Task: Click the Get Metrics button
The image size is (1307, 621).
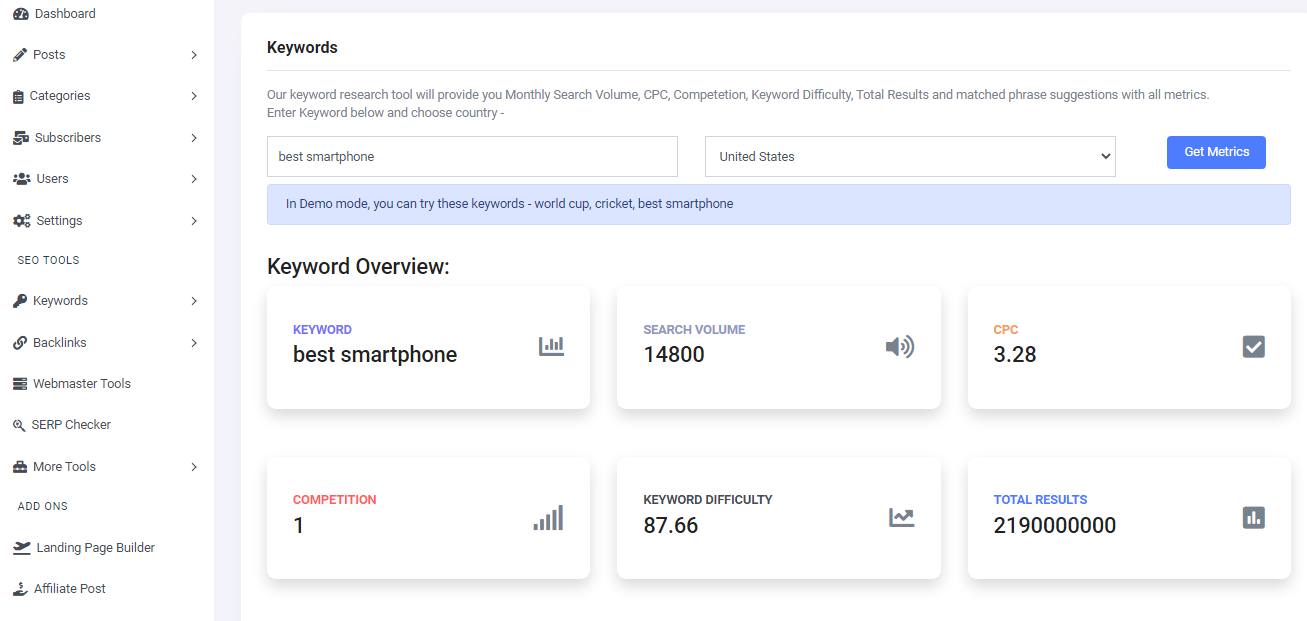Action: (1216, 152)
